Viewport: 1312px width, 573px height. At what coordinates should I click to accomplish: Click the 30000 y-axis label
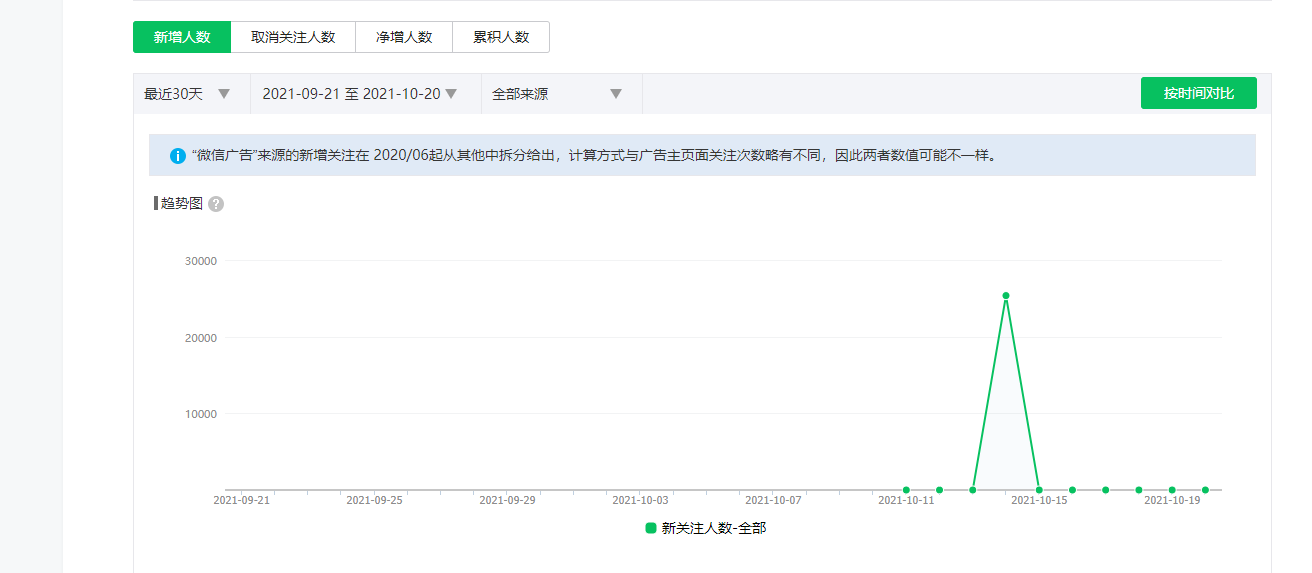(x=201, y=261)
